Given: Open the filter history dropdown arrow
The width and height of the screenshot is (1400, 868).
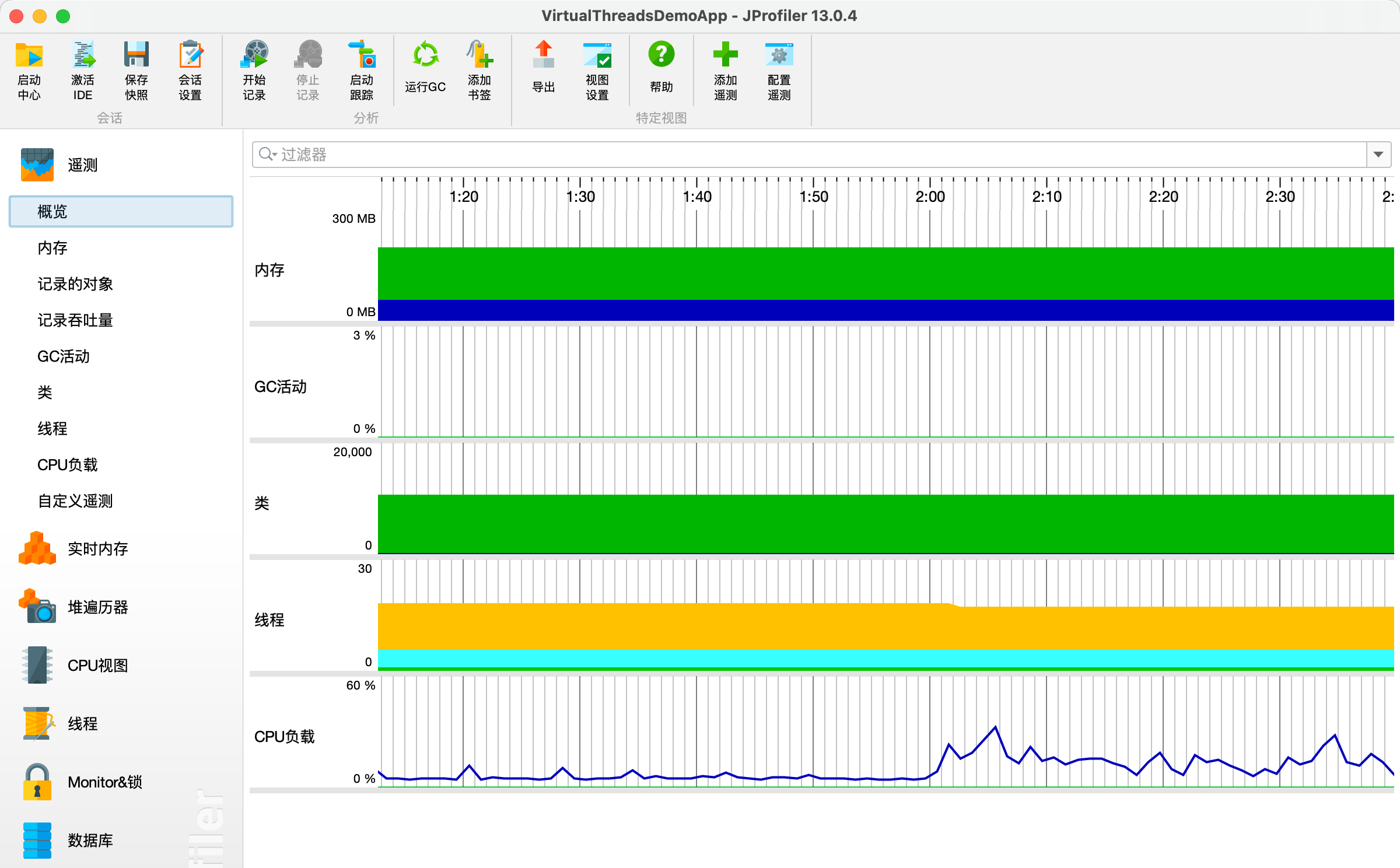Looking at the screenshot, I should click(1378, 155).
